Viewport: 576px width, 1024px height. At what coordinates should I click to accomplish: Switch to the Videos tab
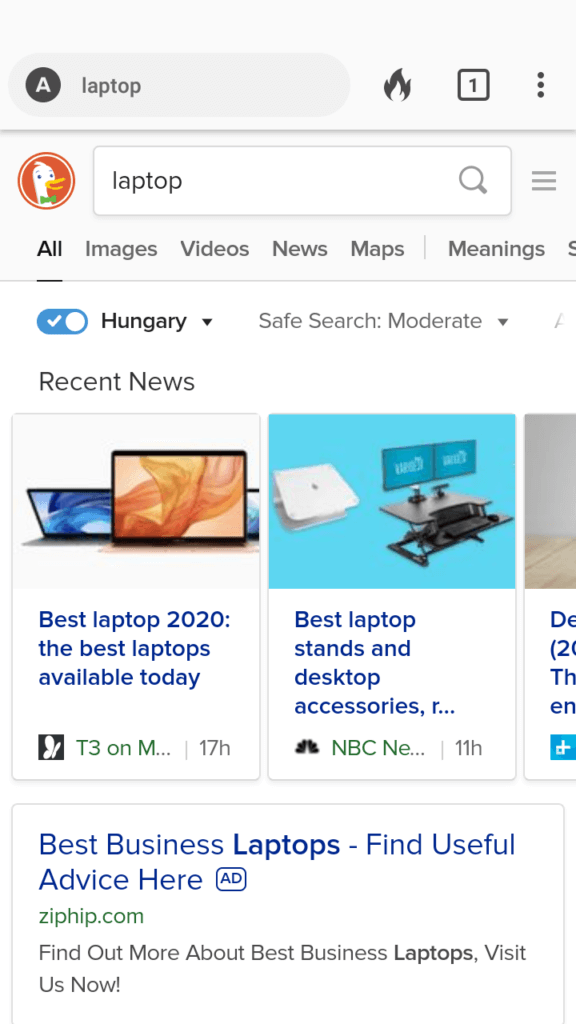[215, 249]
